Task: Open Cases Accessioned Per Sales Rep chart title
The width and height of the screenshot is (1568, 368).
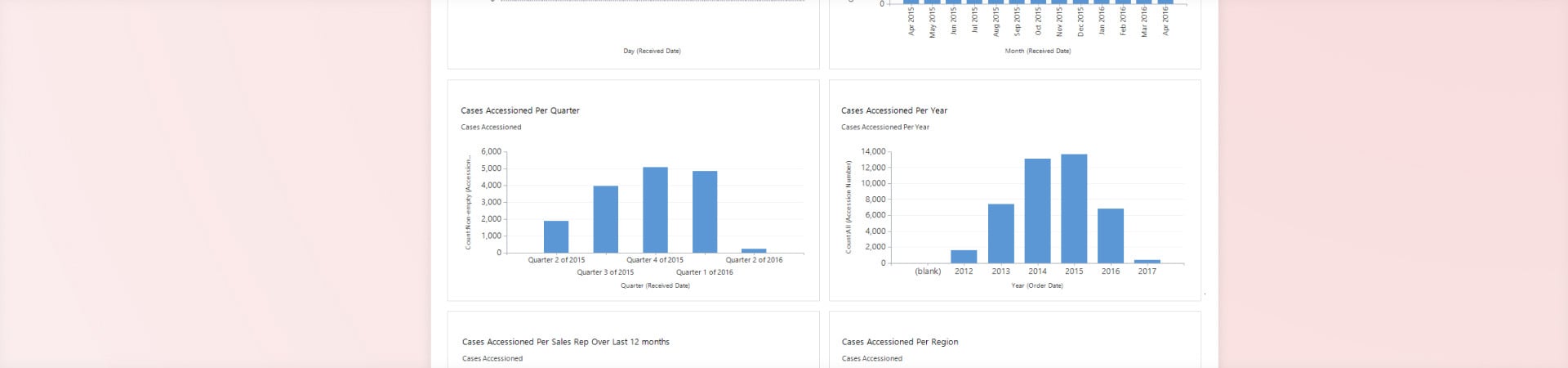Action: tap(565, 342)
